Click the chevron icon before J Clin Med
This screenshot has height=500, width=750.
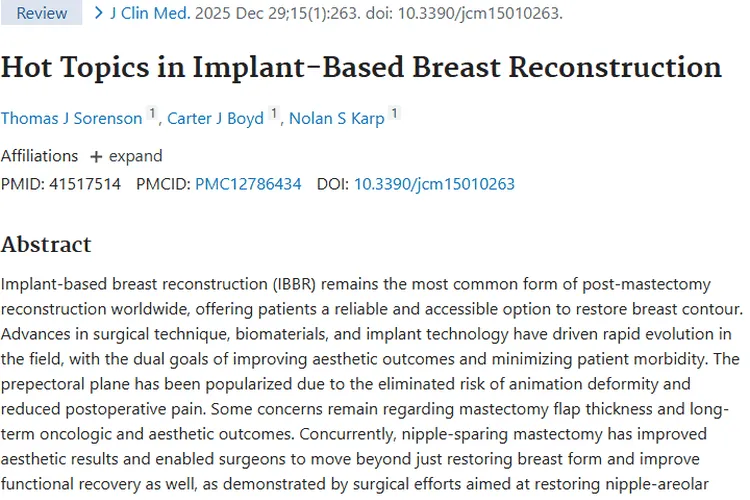pyautogui.click(x=98, y=13)
